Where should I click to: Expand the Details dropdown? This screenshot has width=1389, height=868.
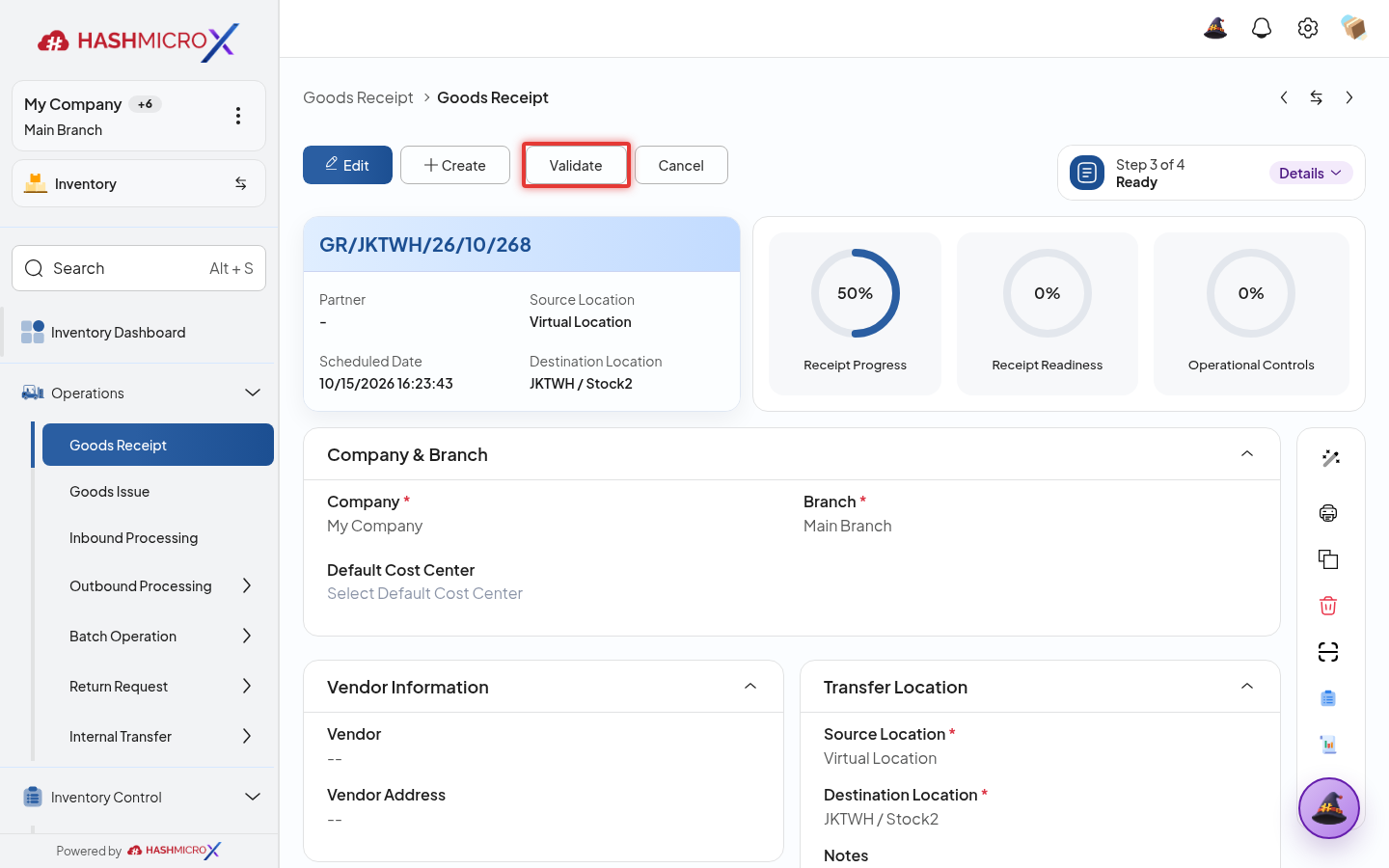(1311, 174)
